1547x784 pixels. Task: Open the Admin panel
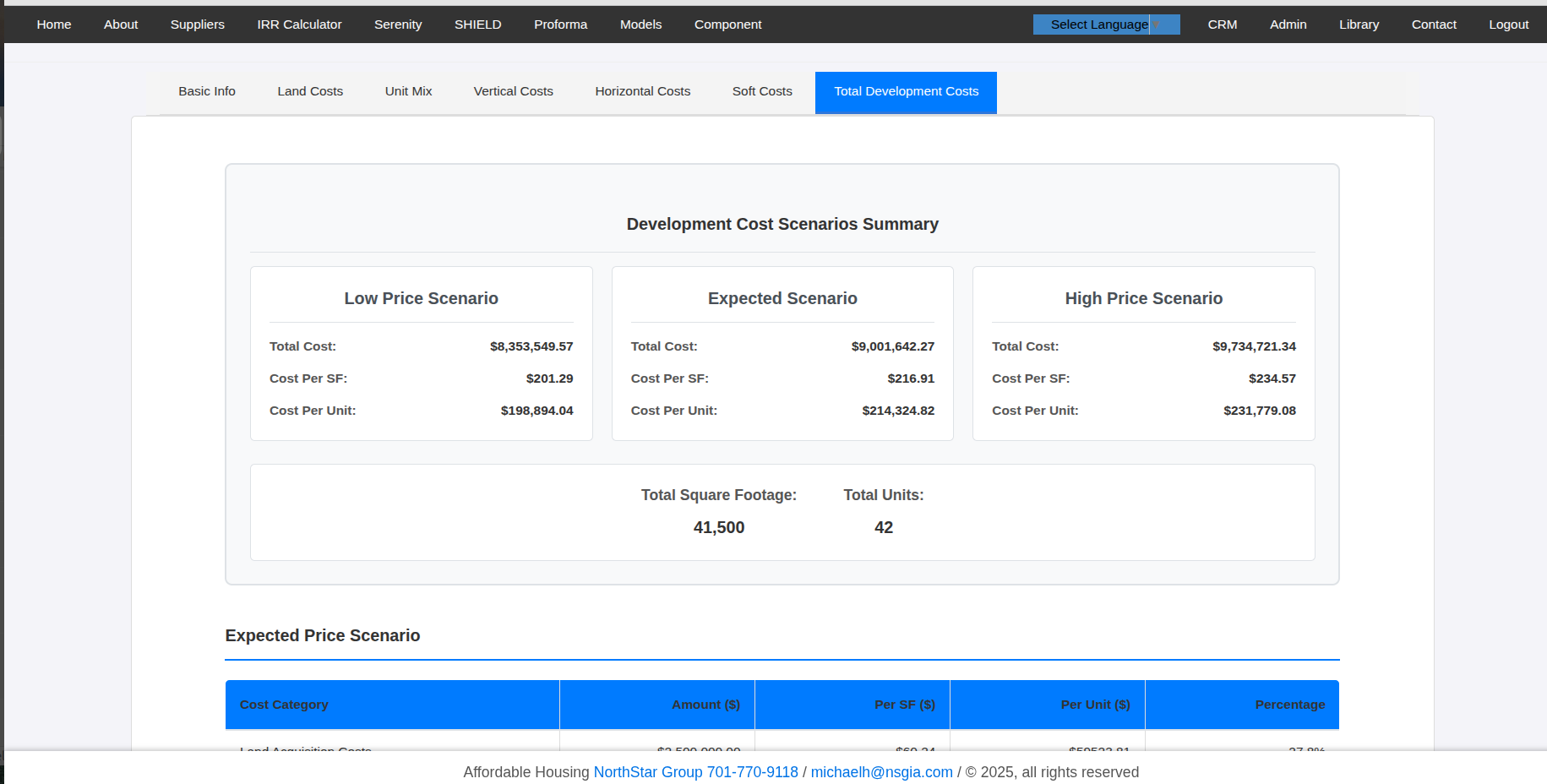[1288, 24]
